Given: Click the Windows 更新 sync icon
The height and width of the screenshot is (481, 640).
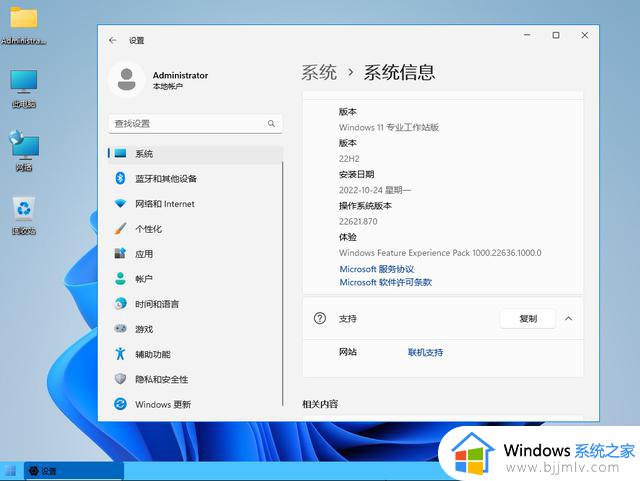Looking at the screenshot, I should coord(120,404).
